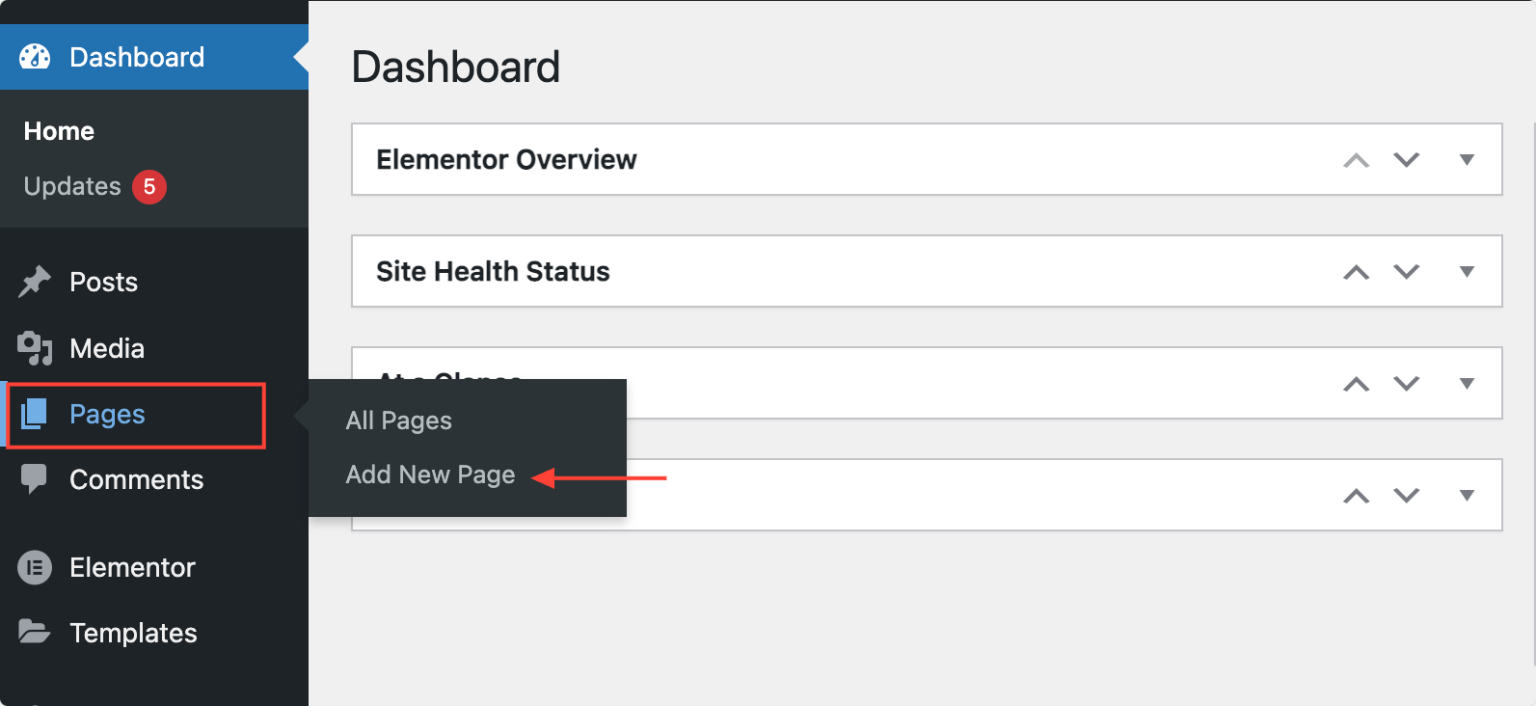The height and width of the screenshot is (706, 1536).
Task: Open the Site Health Status dropdown triangle
Action: [x=1467, y=271]
